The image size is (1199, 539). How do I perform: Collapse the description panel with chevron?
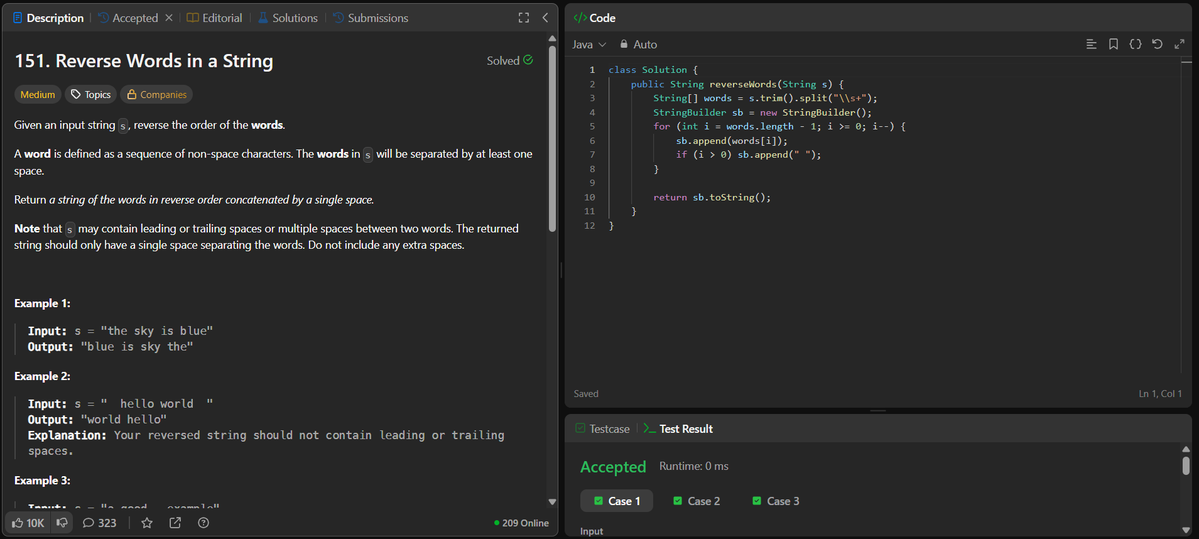545,18
